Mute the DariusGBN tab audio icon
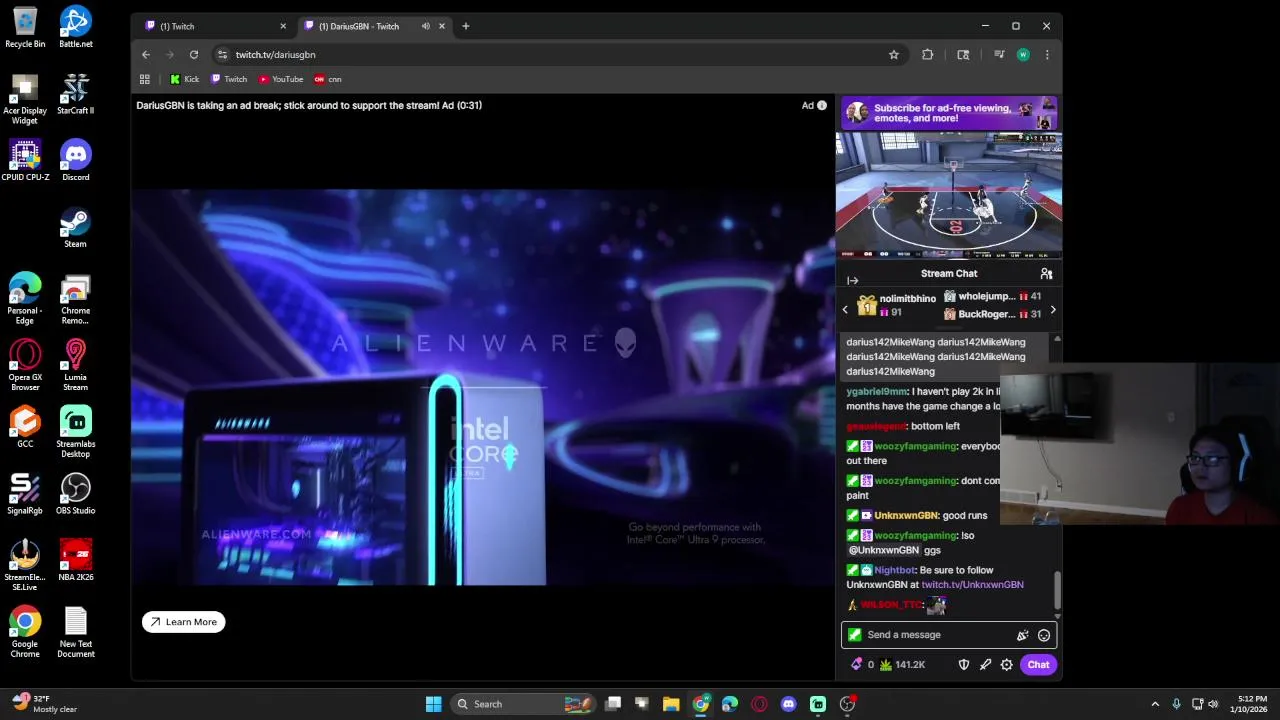 point(426,26)
